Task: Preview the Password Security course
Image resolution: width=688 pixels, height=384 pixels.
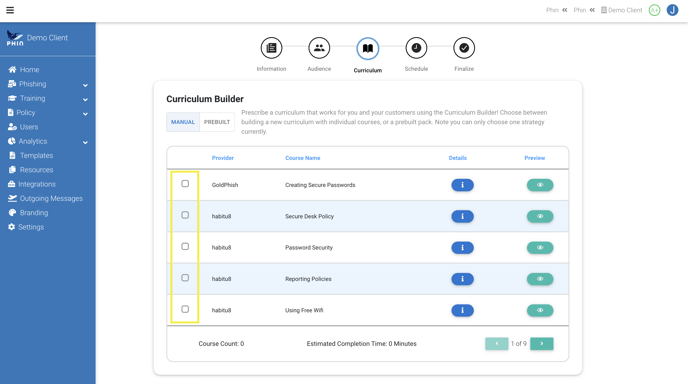Action: click(x=540, y=248)
